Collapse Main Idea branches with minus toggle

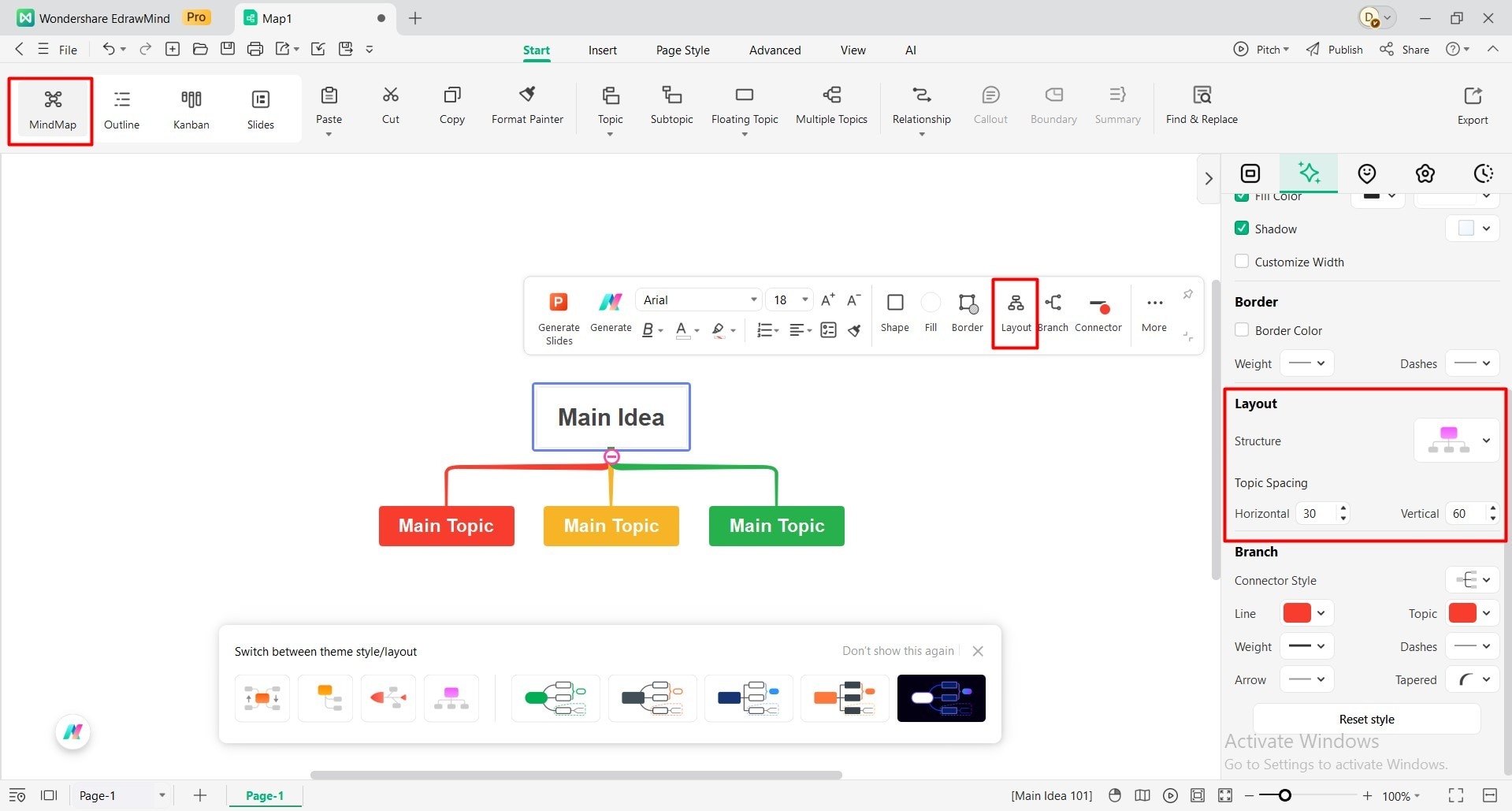tap(611, 456)
